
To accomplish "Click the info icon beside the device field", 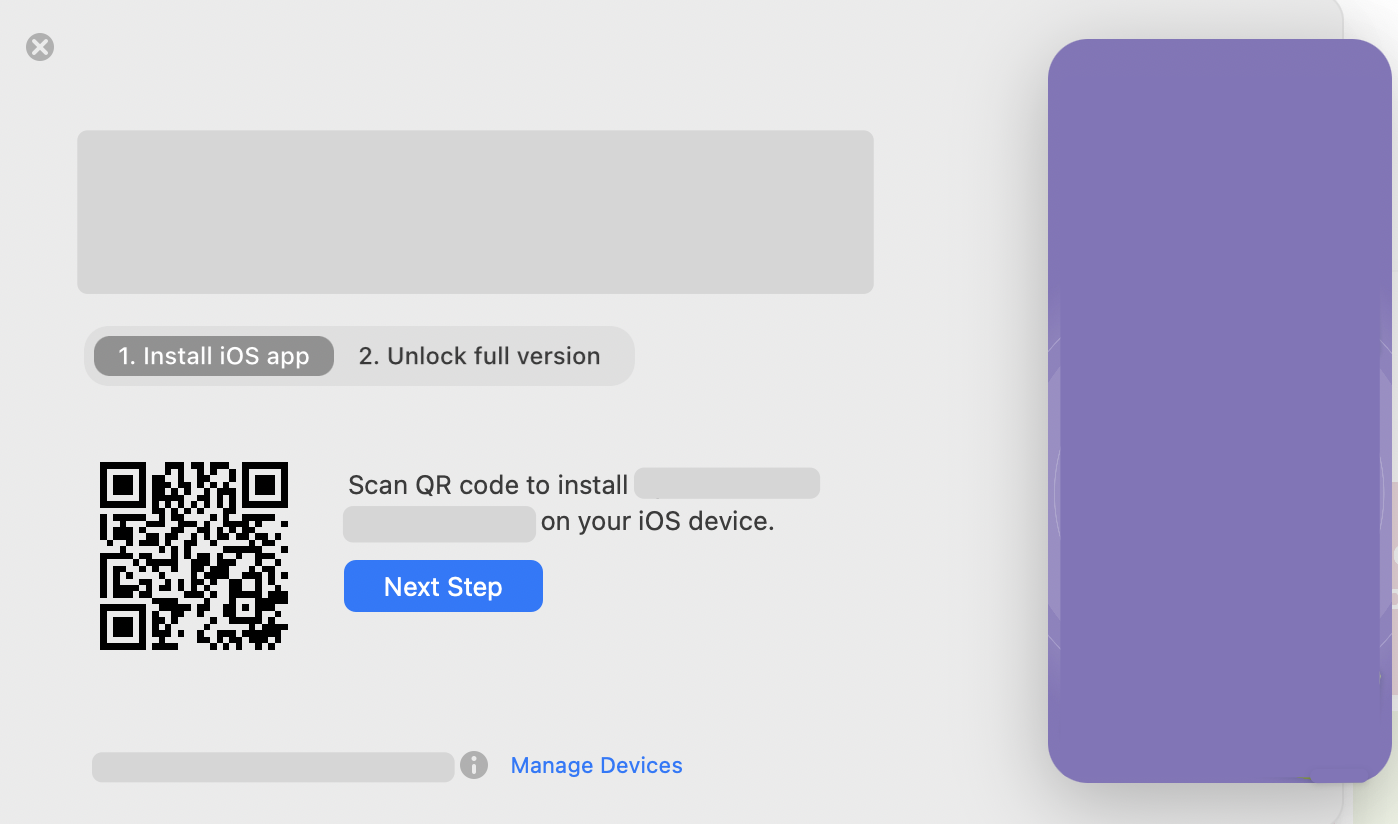I will pyautogui.click(x=473, y=765).
